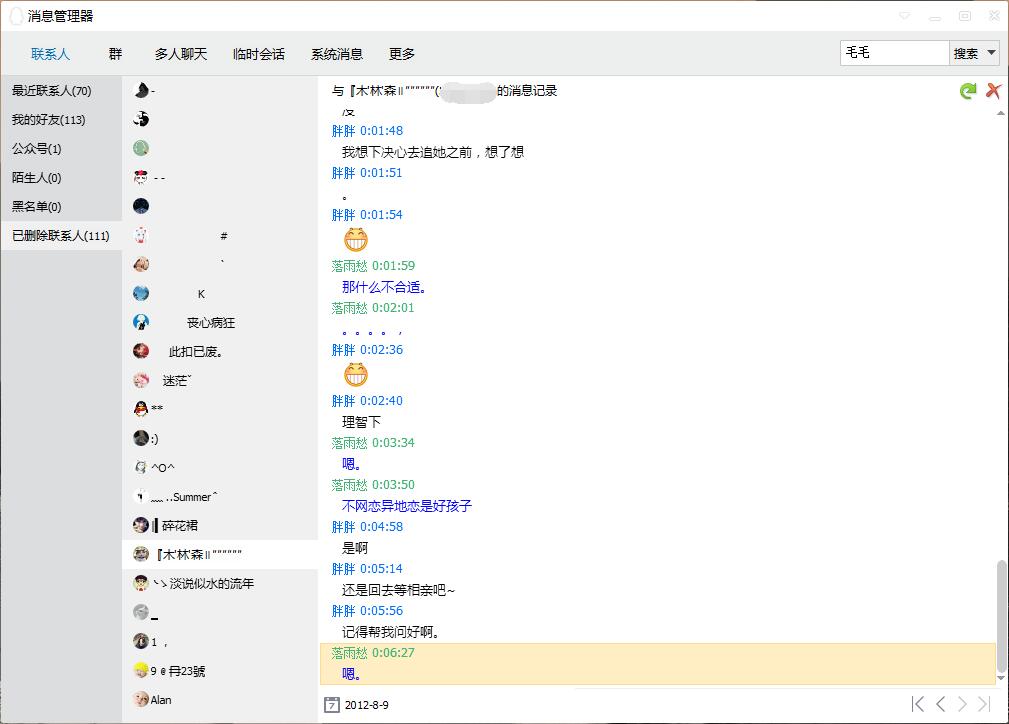Expand the search type dropdown arrow
1009x724 pixels.
tap(992, 53)
